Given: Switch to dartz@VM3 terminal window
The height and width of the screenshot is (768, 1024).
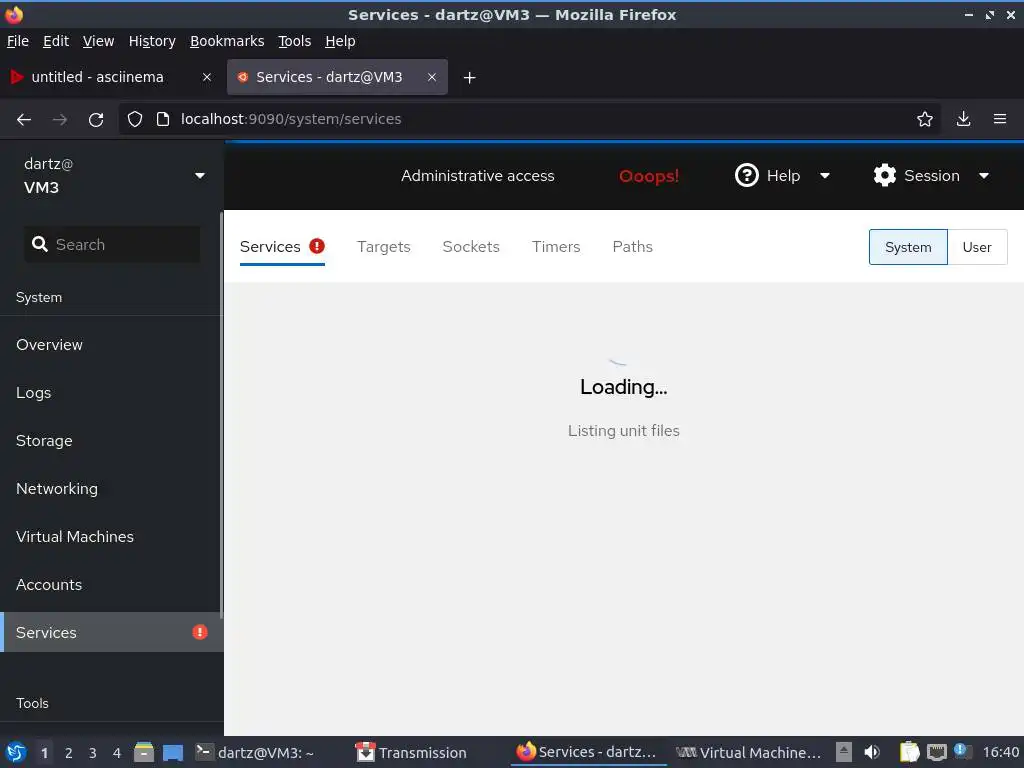Looking at the screenshot, I should pyautogui.click(x=255, y=752).
